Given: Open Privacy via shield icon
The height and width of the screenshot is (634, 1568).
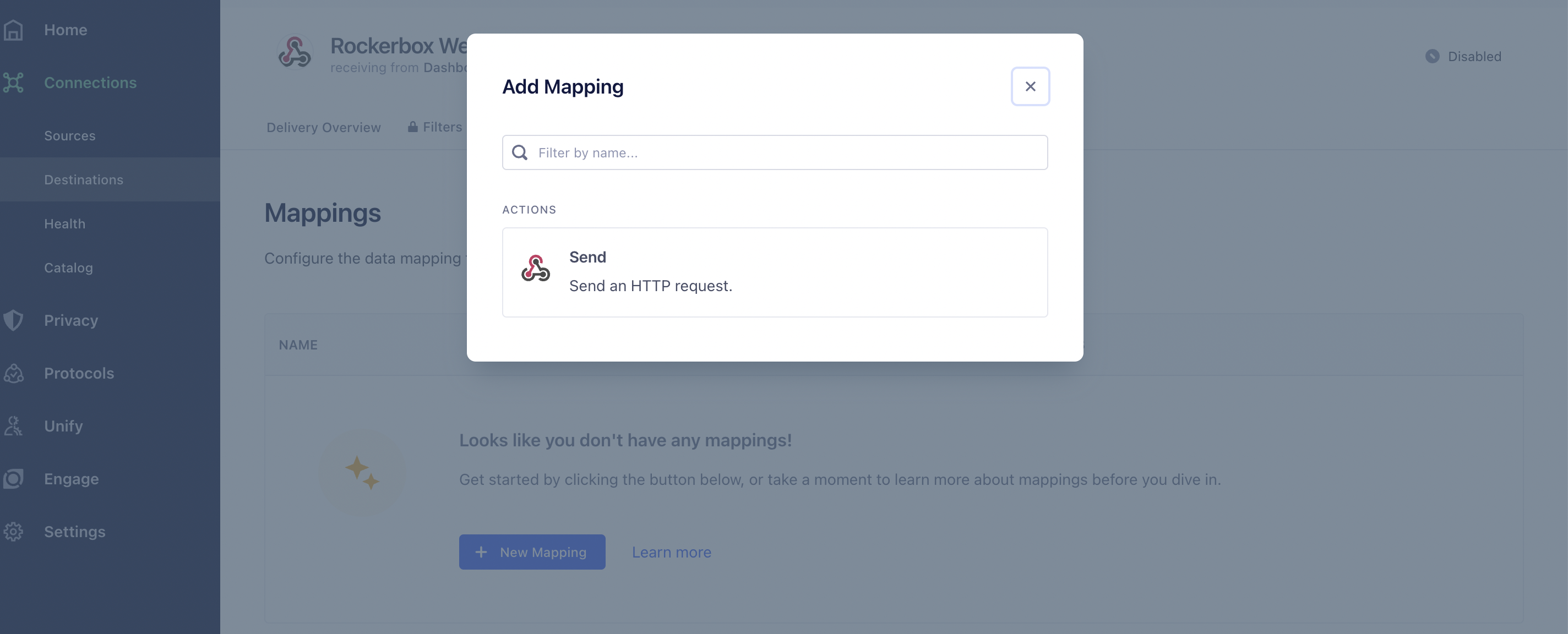Looking at the screenshot, I should pyautogui.click(x=13, y=320).
